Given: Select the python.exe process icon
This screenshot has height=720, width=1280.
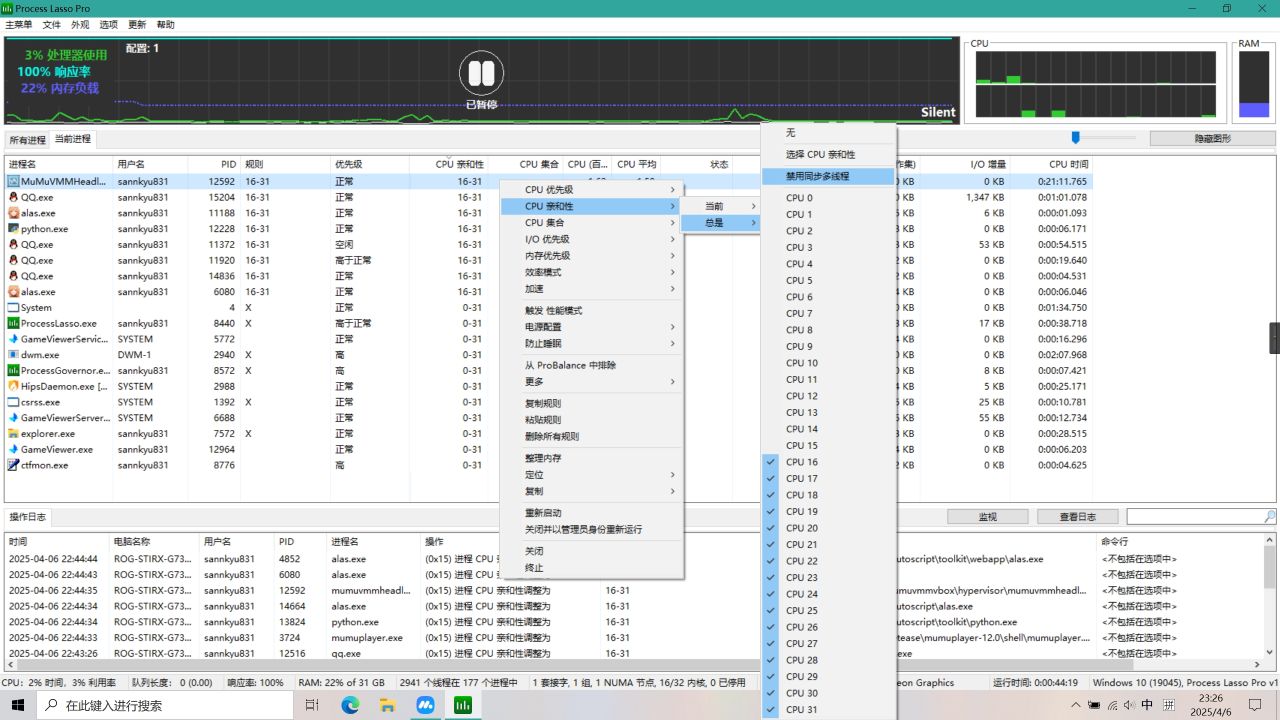Looking at the screenshot, I should 14,229.
